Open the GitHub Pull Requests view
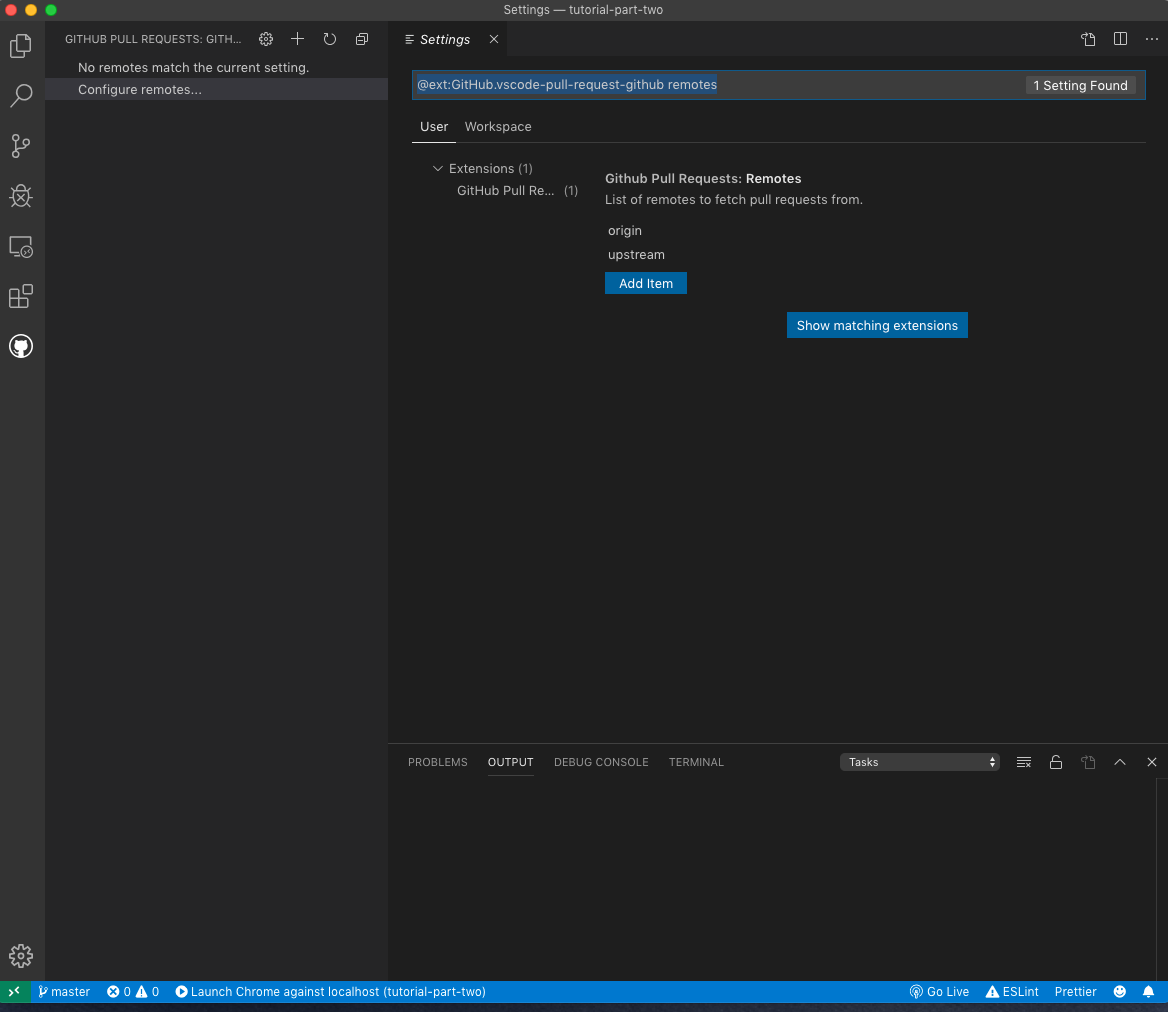Image resolution: width=1168 pixels, height=1012 pixels. [21, 346]
